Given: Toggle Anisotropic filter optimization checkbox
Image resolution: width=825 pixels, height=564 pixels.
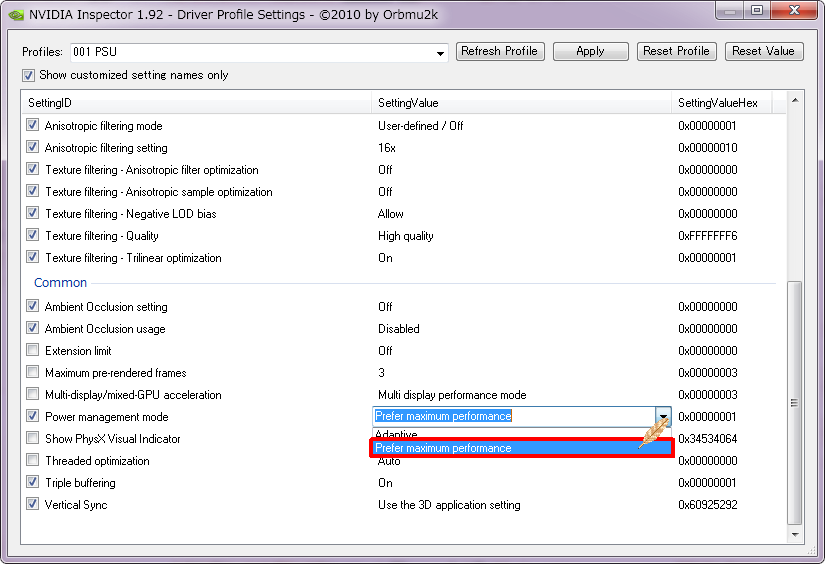Looking at the screenshot, I should coord(33,169).
